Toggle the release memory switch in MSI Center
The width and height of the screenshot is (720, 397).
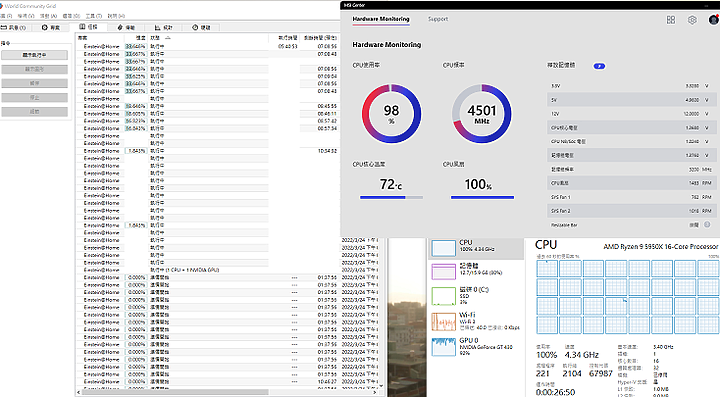(599, 66)
